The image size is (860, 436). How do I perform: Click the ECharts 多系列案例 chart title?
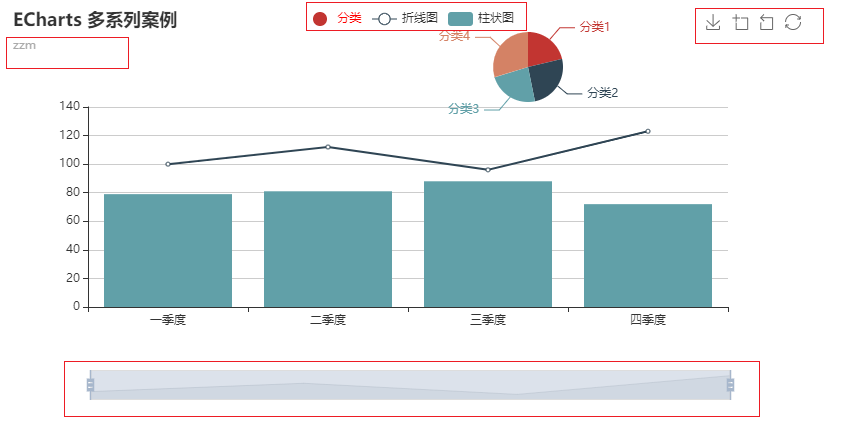95,20
